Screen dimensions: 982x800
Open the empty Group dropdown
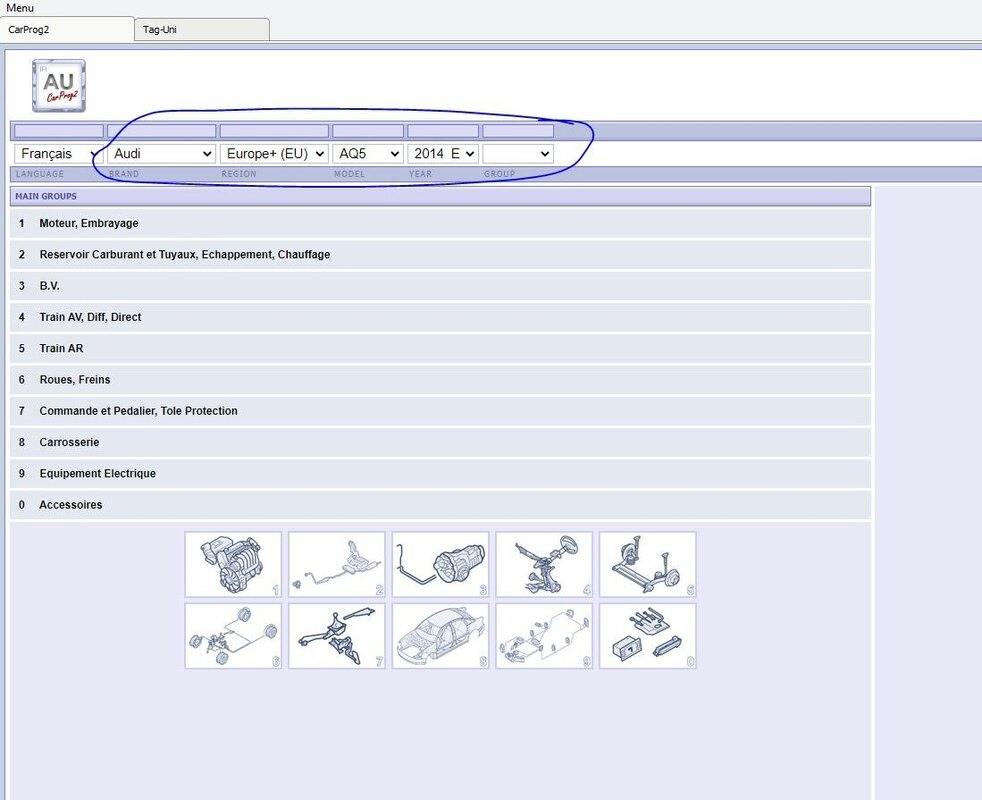pyautogui.click(x=518, y=154)
